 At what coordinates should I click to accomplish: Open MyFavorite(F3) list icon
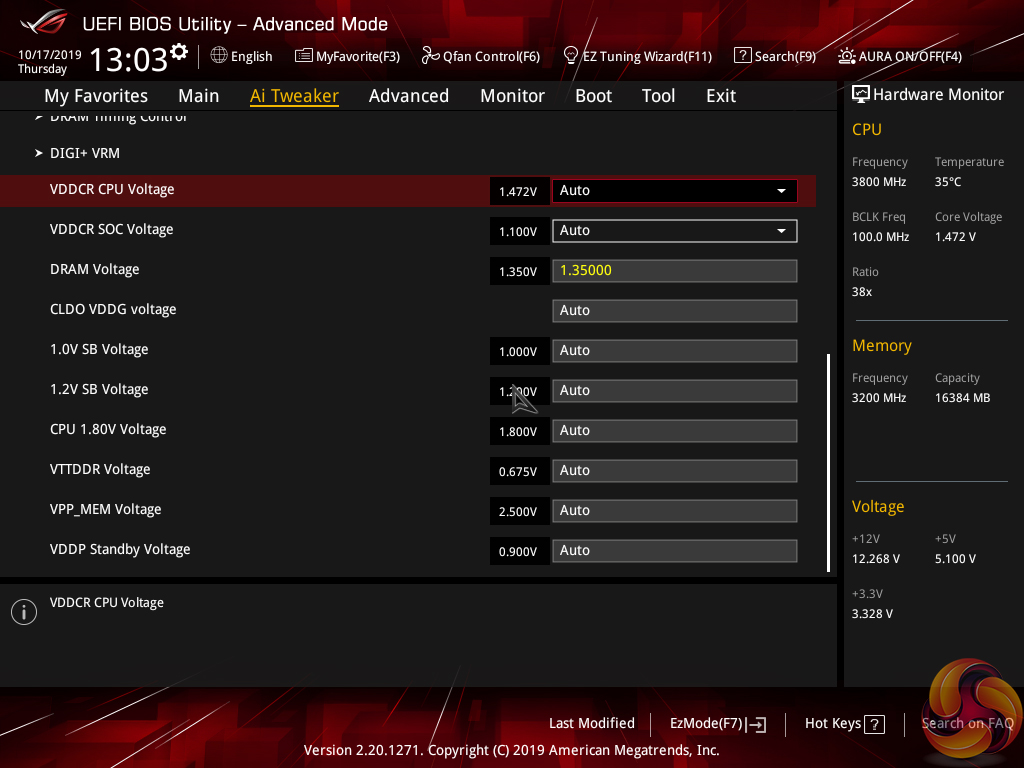[x=304, y=56]
